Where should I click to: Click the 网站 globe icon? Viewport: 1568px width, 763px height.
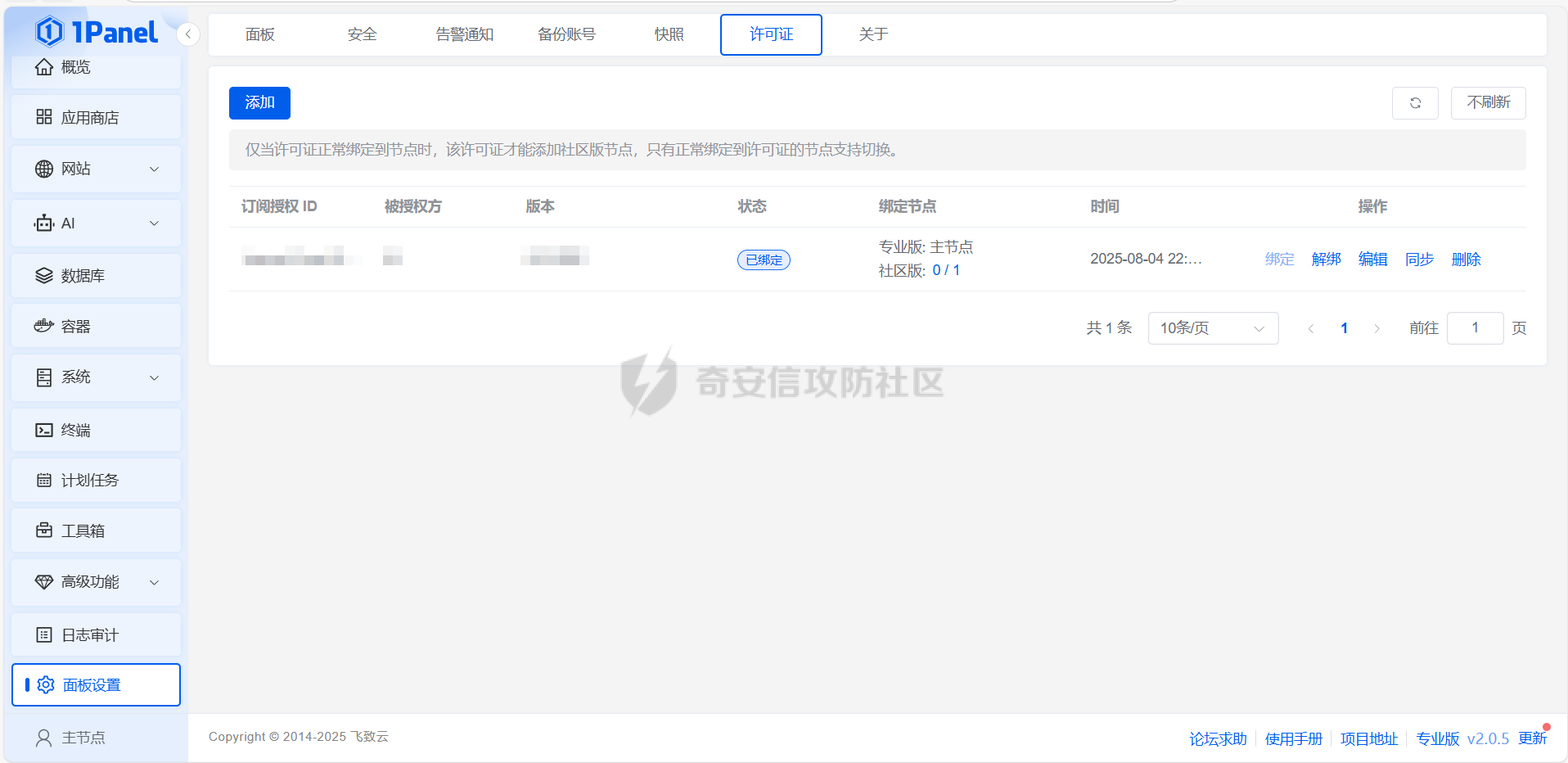pyautogui.click(x=44, y=169)
